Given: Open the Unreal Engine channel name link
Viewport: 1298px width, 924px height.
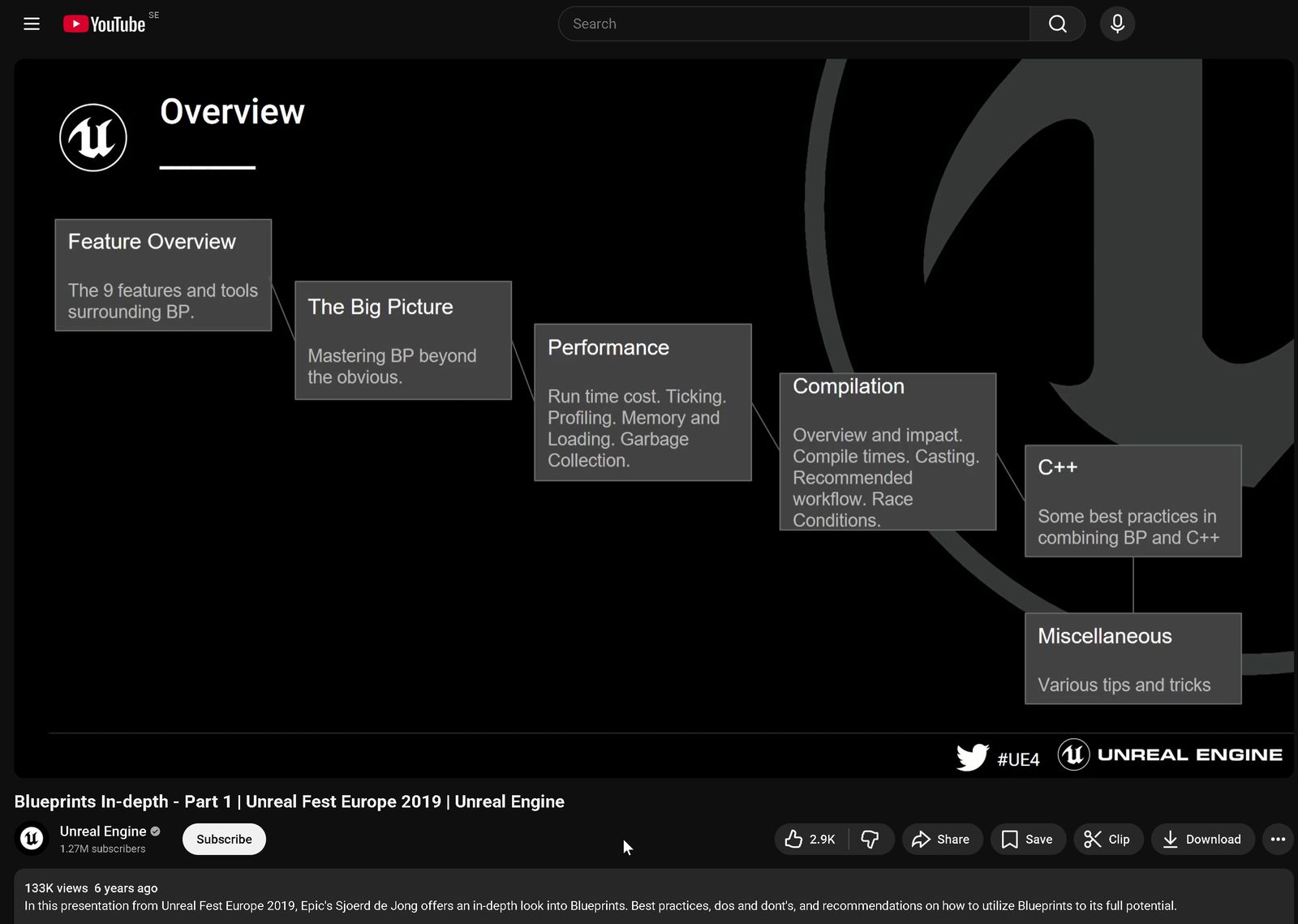Looking at the screenshot, I should click(x=103, y=831).
